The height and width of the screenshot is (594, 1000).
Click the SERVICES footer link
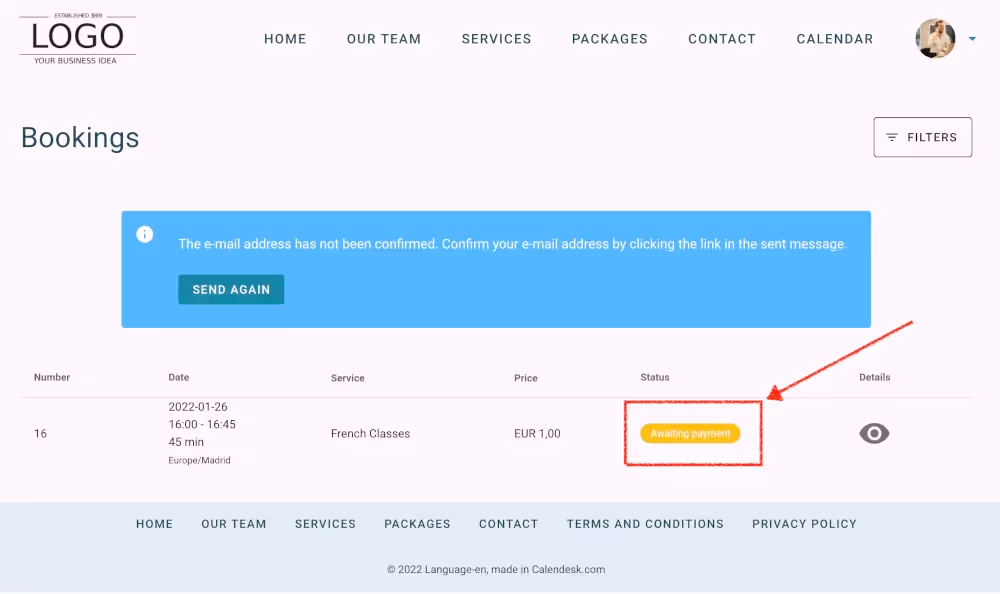[325, 523]
